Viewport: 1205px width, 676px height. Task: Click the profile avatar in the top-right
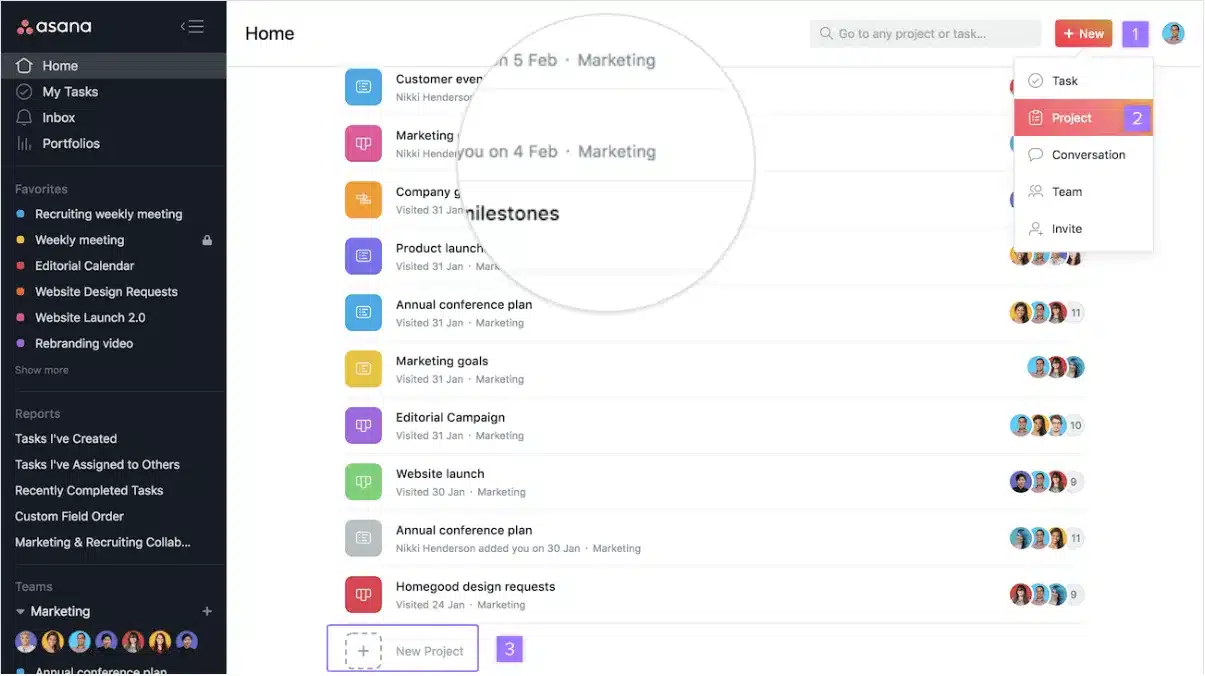1172,33
